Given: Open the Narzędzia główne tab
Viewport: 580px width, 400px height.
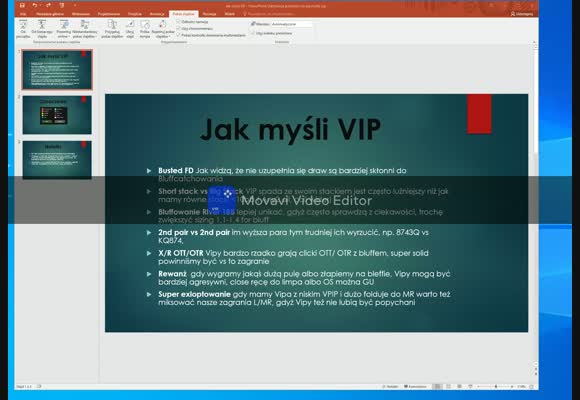Looking at the screenshot, I should pyautogui.click(x=50, y=14).
